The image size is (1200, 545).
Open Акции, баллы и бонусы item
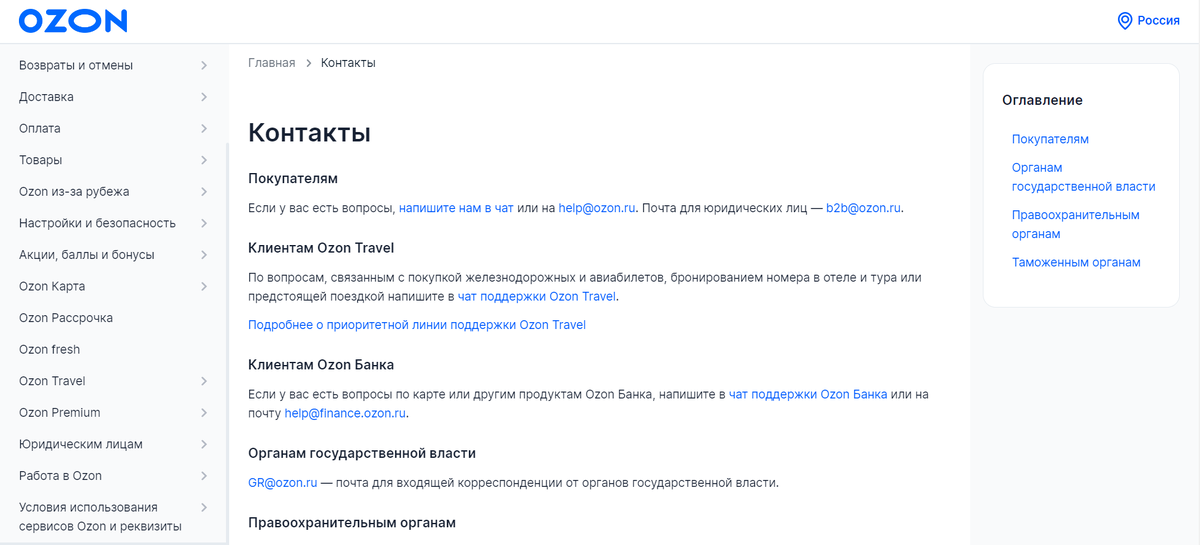(87, 254)
